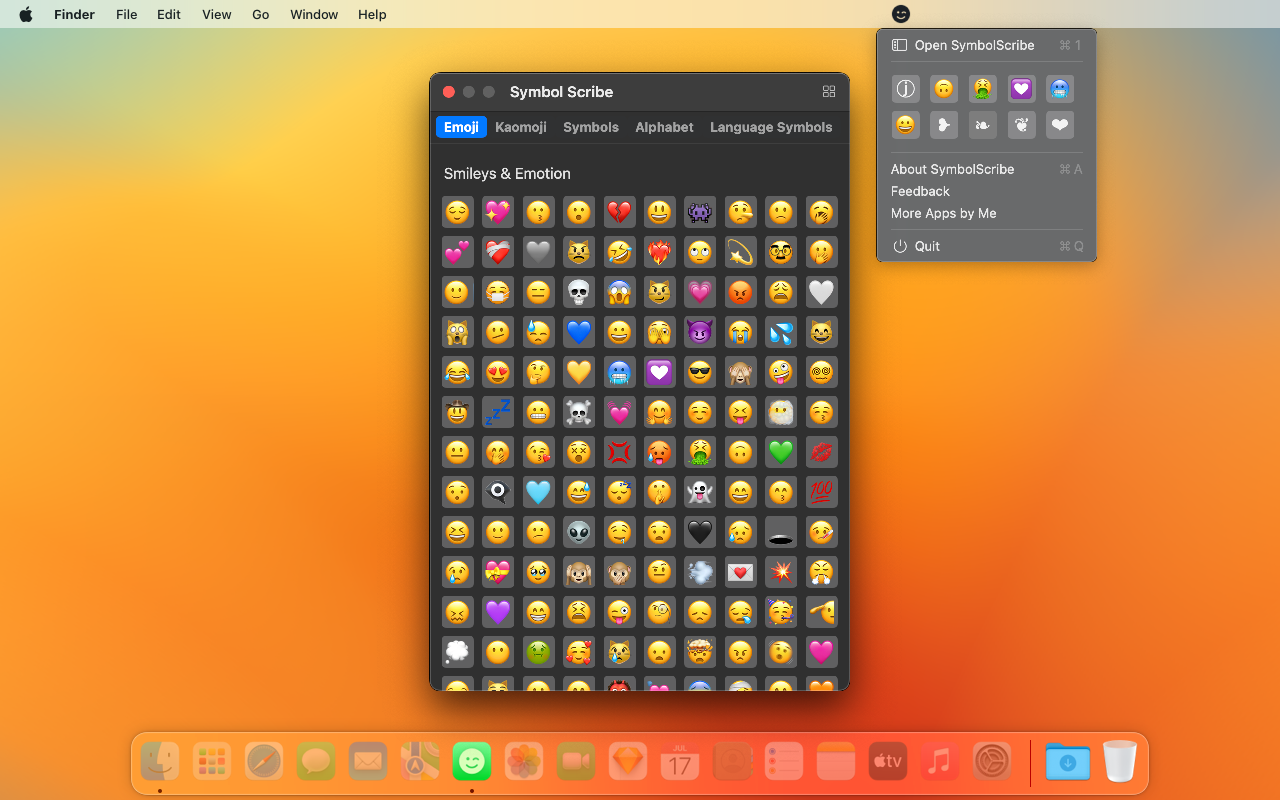Choose the dashing away wind puff emoji
Image resolution: width=1280 pixels, height=800 pixels.
(x=700, y=572)
